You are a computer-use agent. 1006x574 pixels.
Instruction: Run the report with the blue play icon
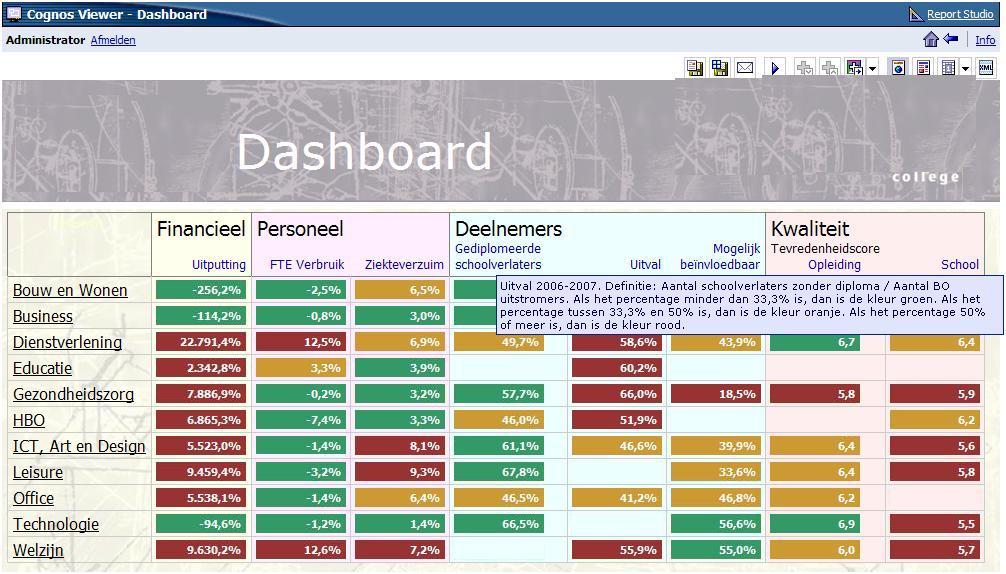coord(775,67)
